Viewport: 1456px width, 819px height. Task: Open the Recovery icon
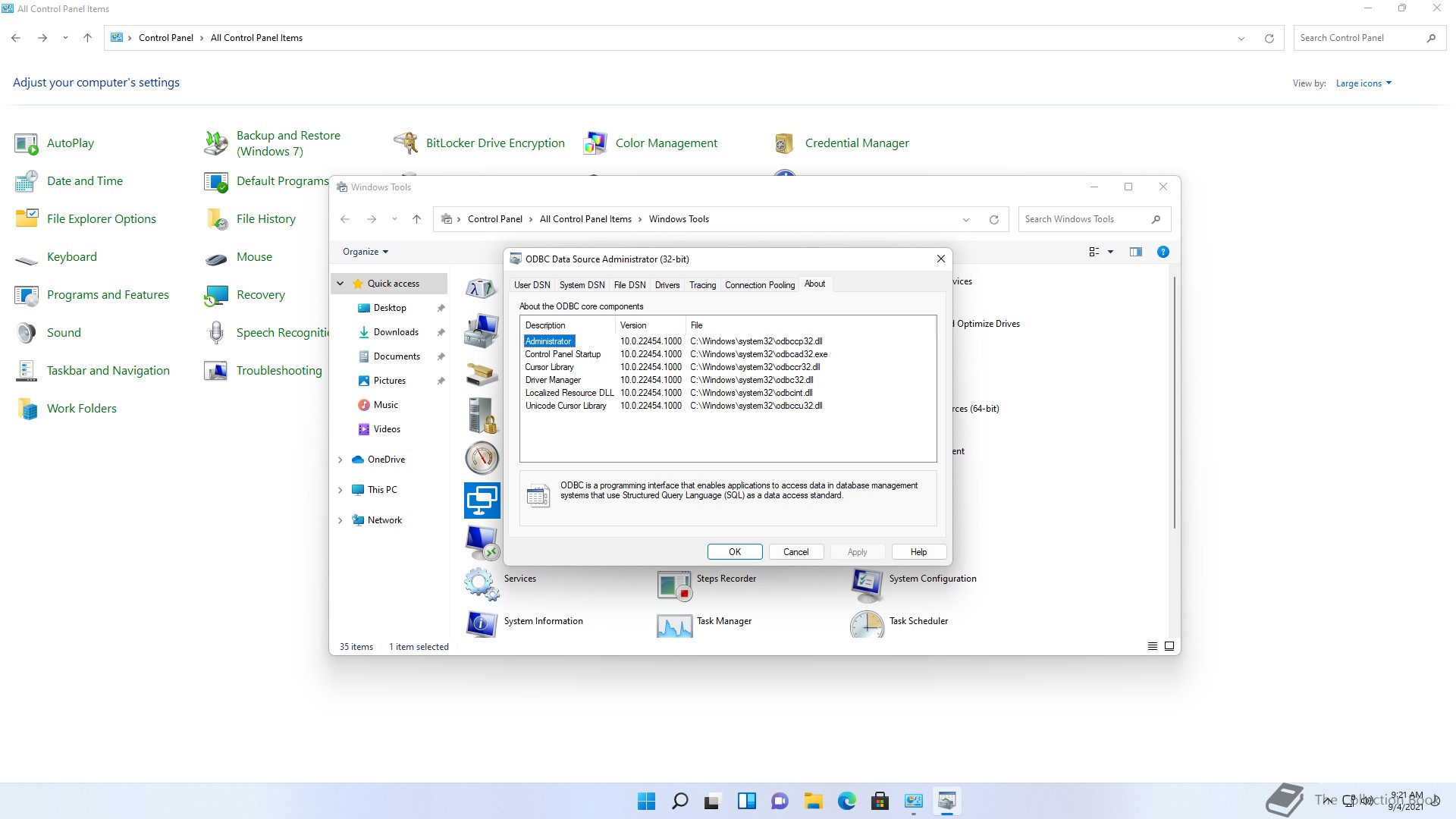(216, 295)
